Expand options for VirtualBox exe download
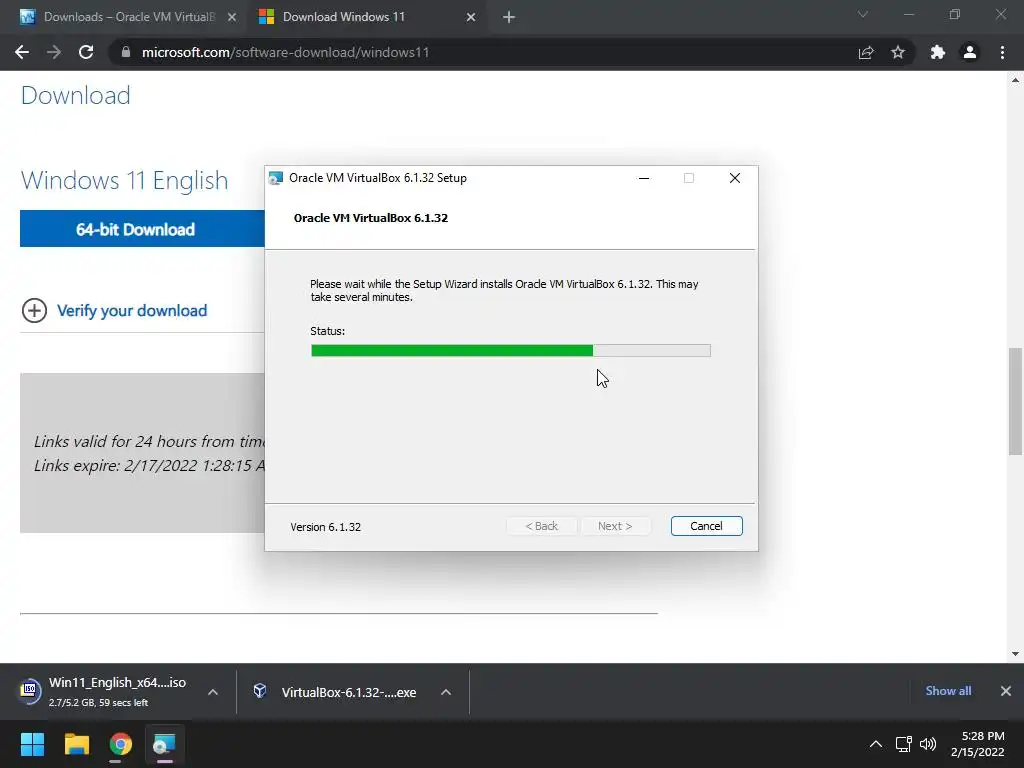The width and height of the screenshot is (1024, 768). coord(446,692)
